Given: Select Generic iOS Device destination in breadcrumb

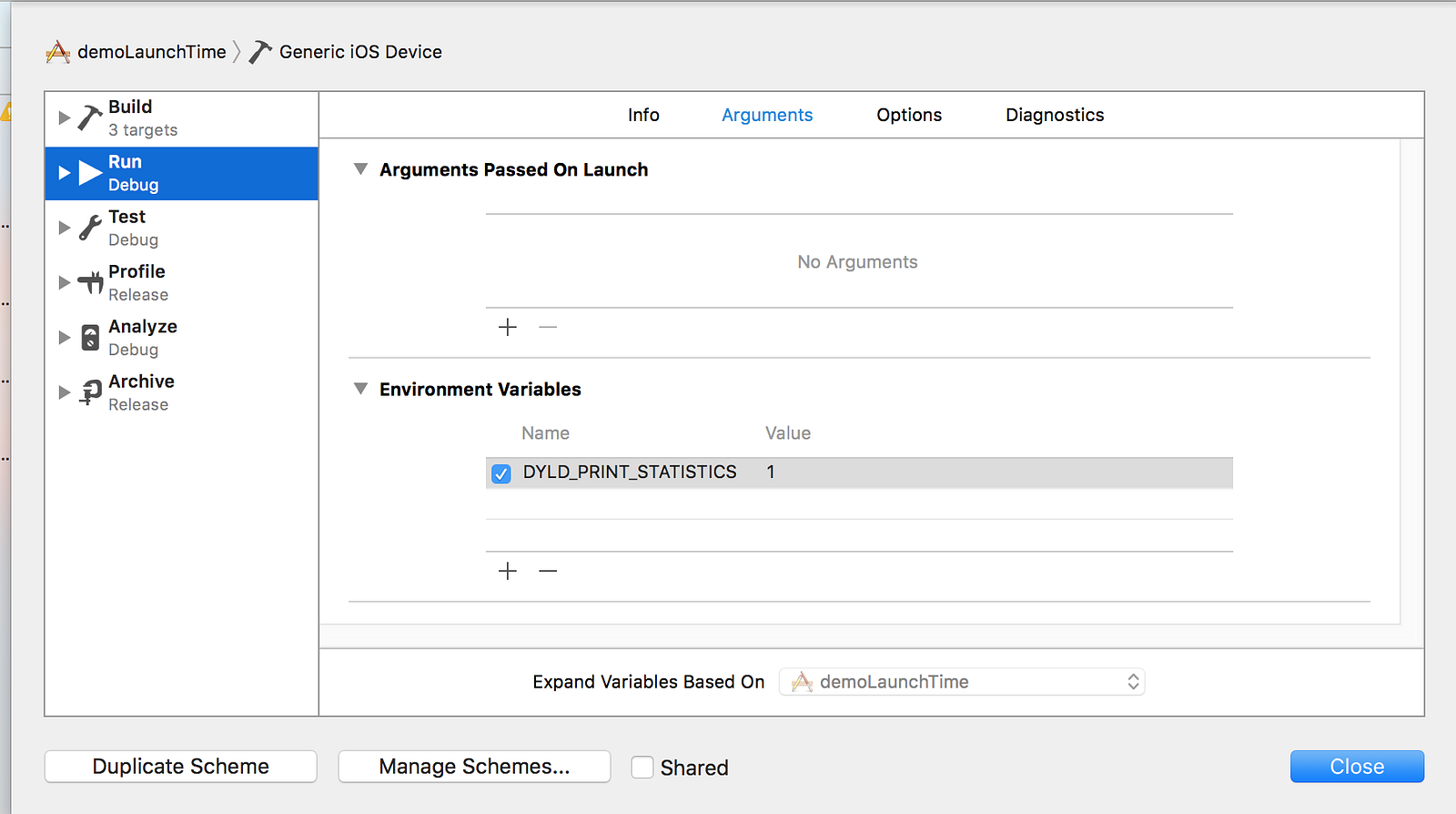Looking at the screenshot, I should point(360,52).
